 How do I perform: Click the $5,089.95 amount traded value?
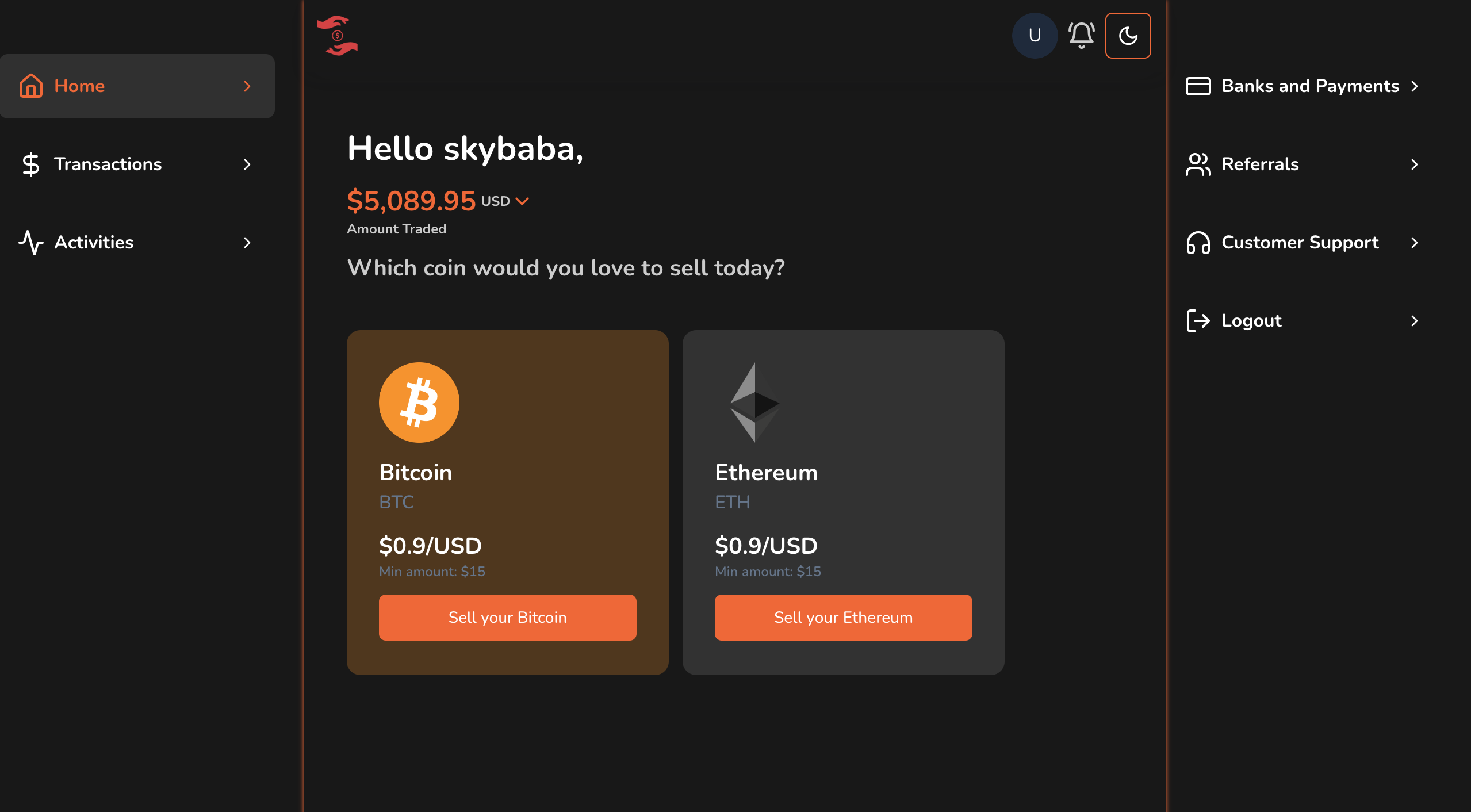click(411, 201)
